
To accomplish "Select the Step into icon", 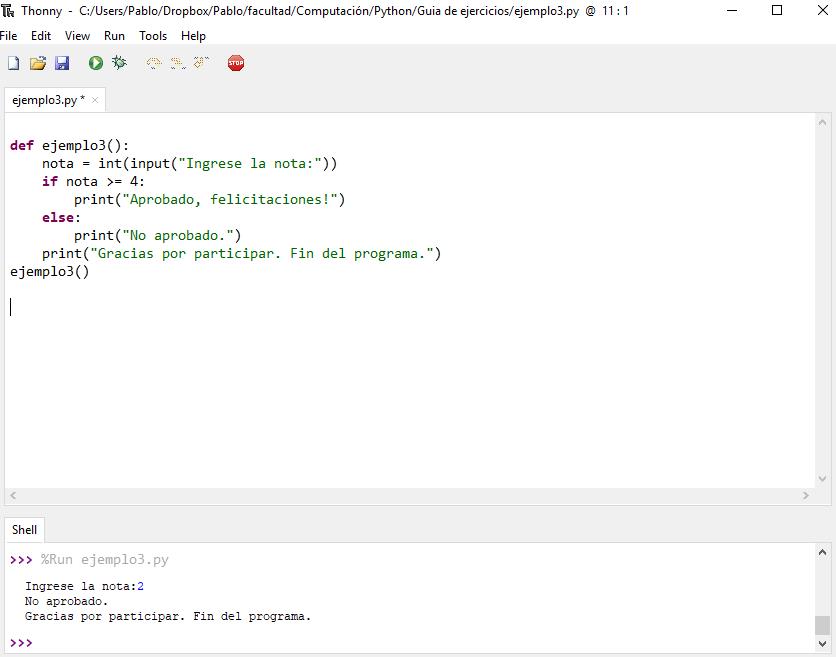I will pos(177,62).
